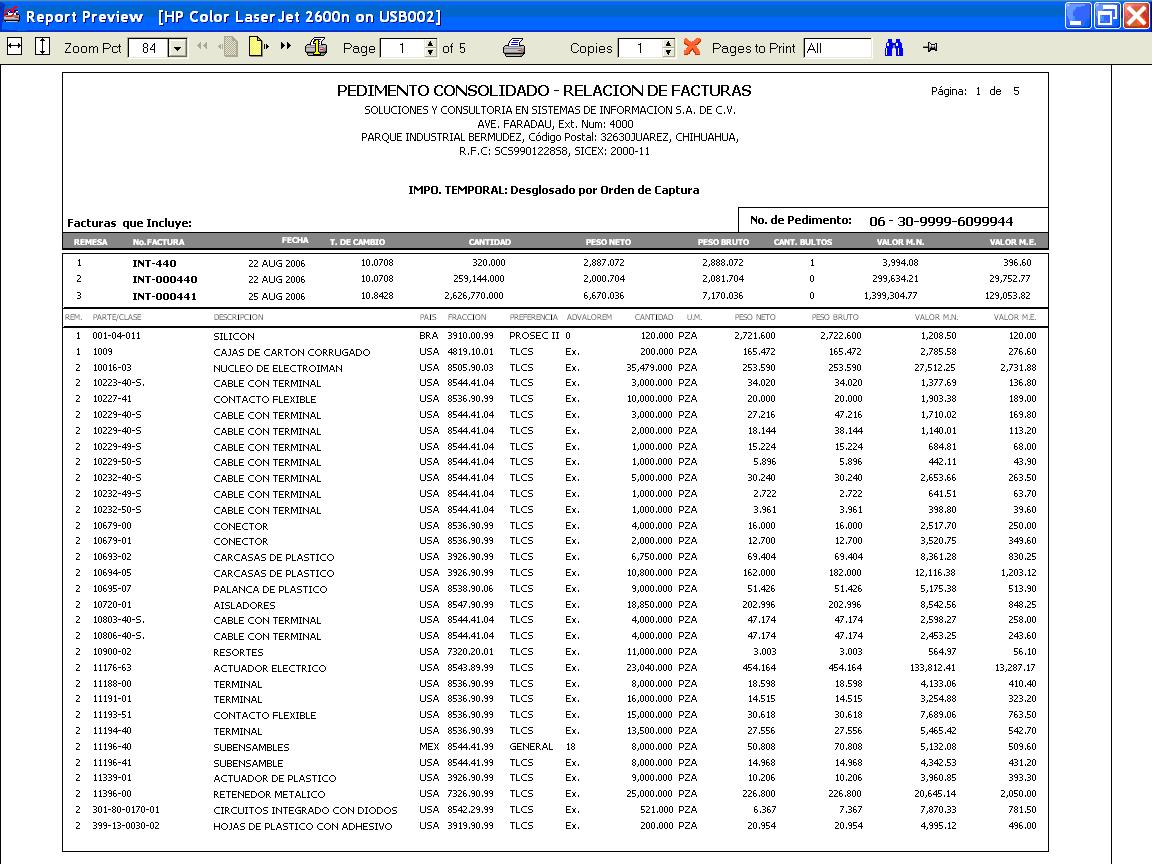Click invoice 'INT-000441' row

click(165, 296)
